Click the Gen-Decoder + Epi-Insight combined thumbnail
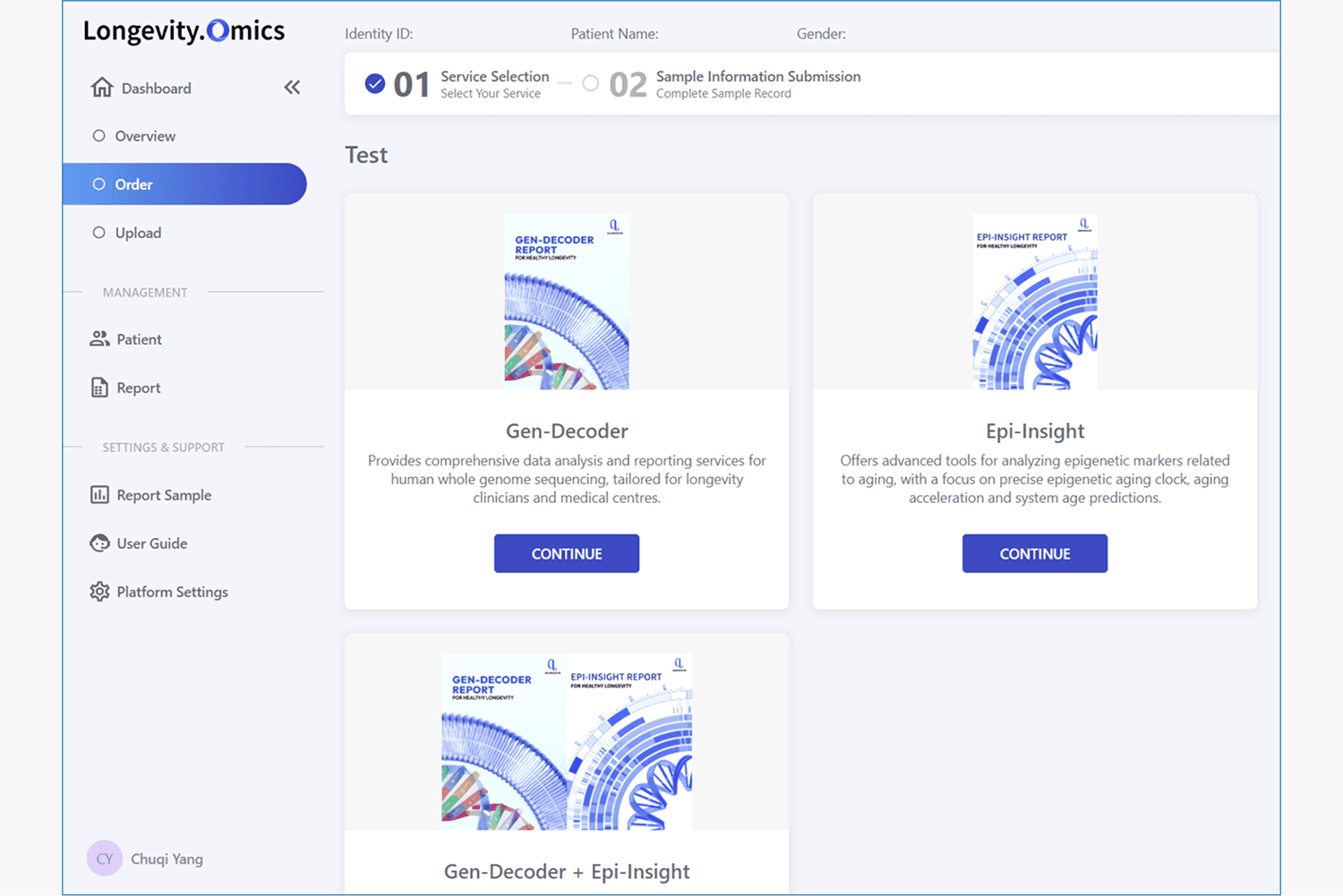The image size is (1343, 896). [x=567, y=742]
